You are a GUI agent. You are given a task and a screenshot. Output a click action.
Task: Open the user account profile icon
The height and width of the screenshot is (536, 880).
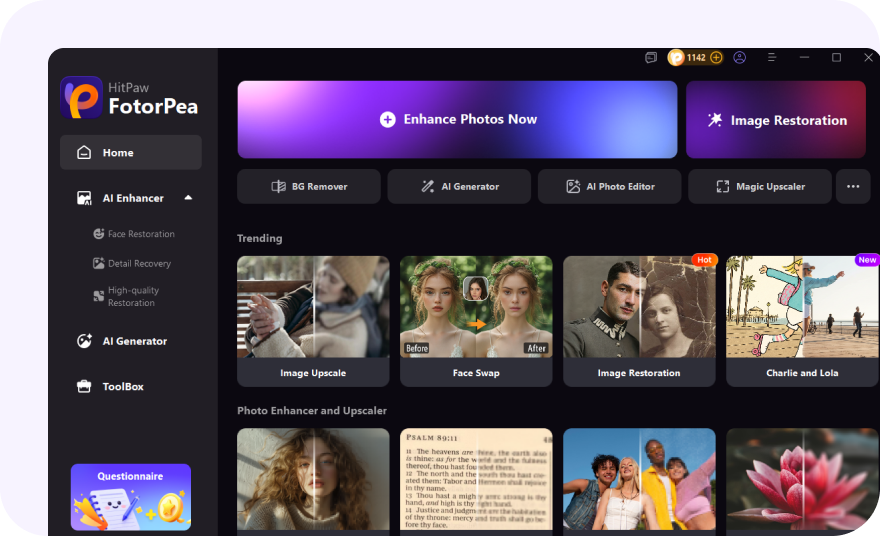(x=740, y=57)
